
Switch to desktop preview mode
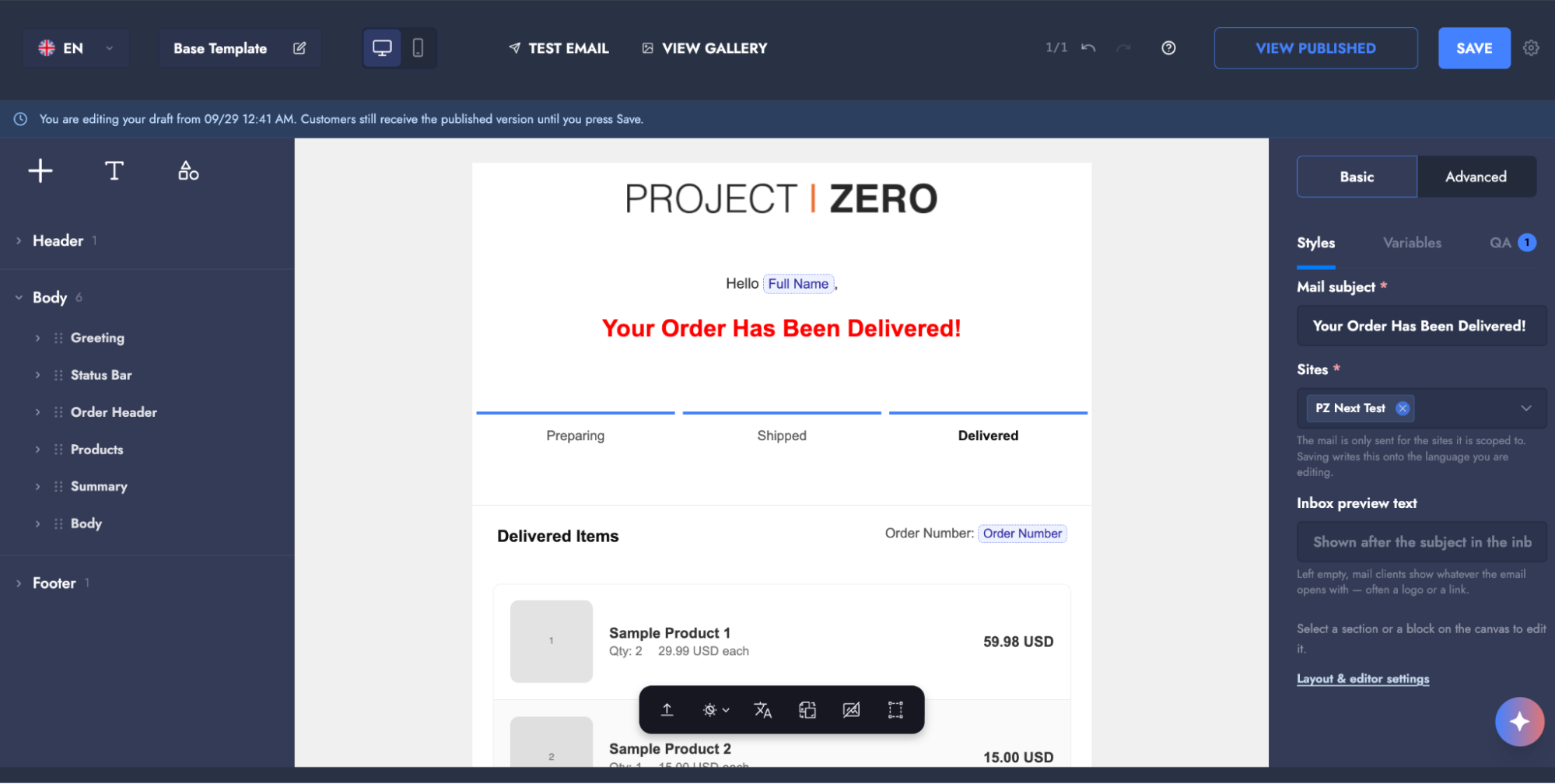tap(382, 48)
